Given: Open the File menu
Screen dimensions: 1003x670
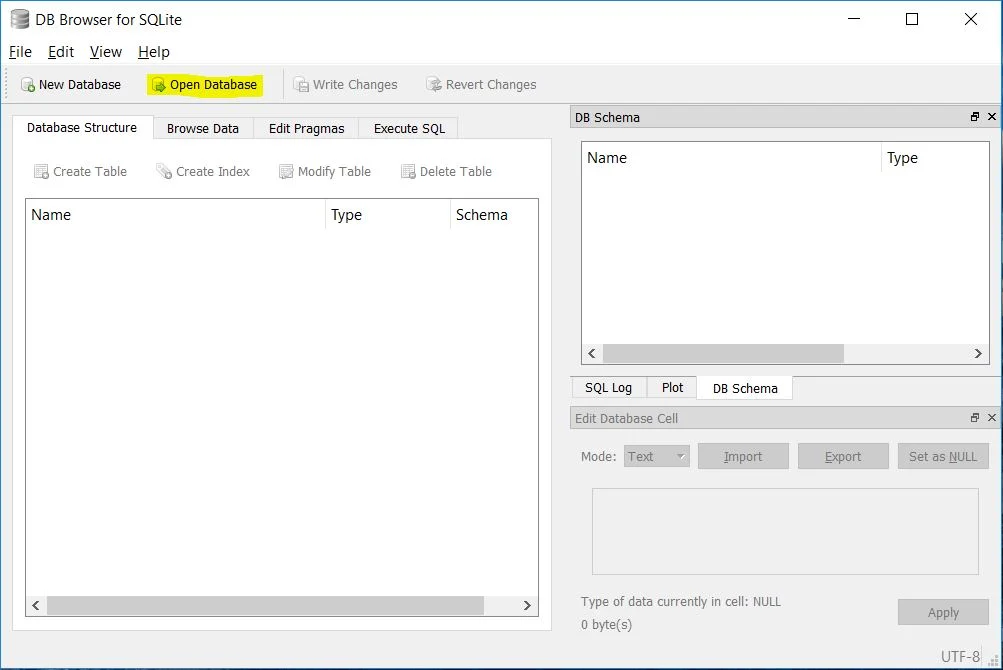Looking at the screenshot, I should [x=20, y=52].
